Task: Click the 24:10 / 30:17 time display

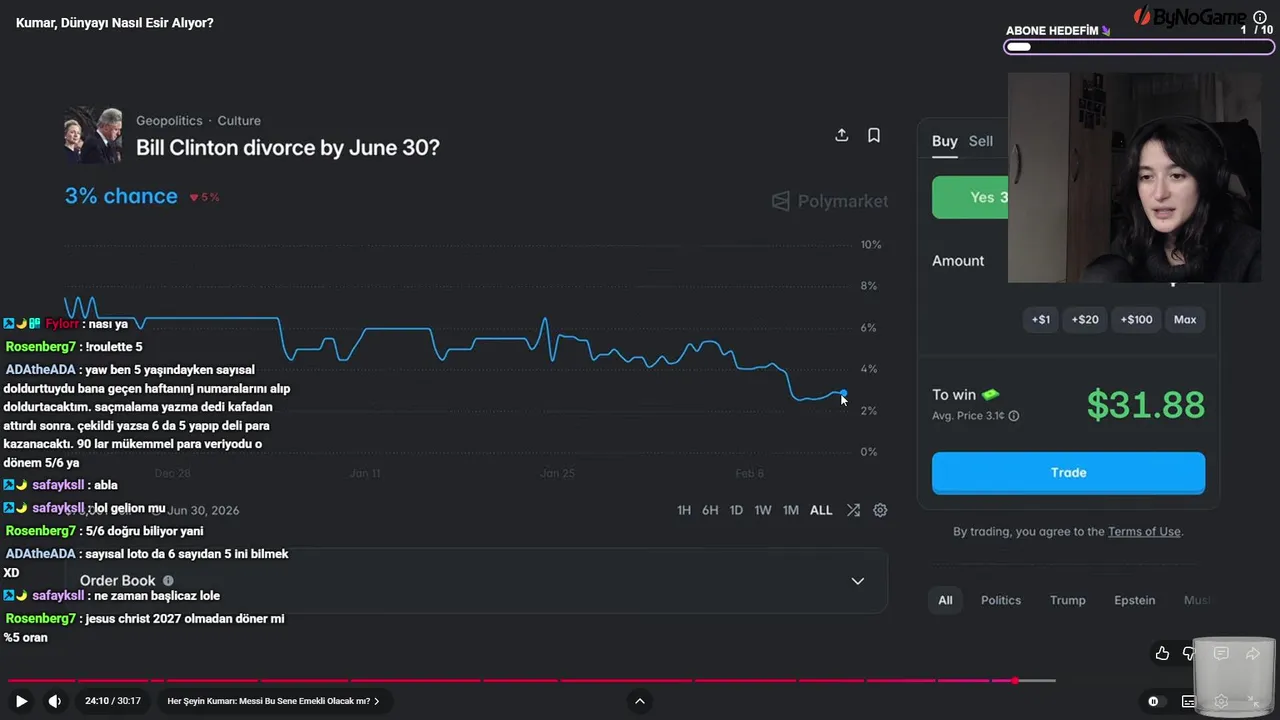Action: pyautogui.click(x=112, y=701)
